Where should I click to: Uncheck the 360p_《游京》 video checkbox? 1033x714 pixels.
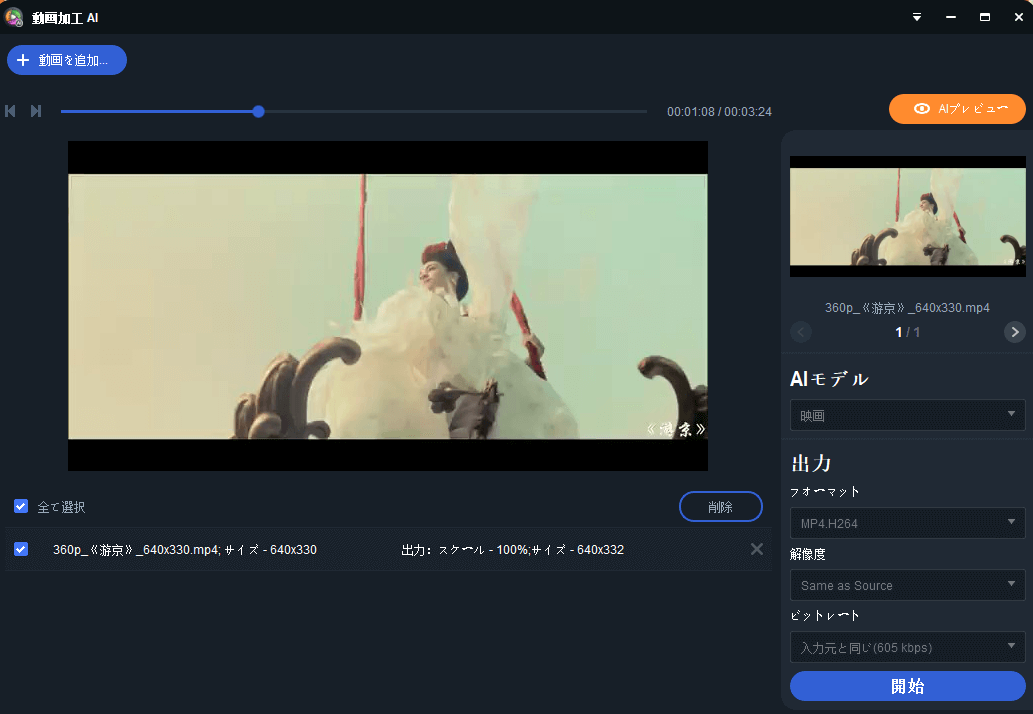[x=21, y=549]
